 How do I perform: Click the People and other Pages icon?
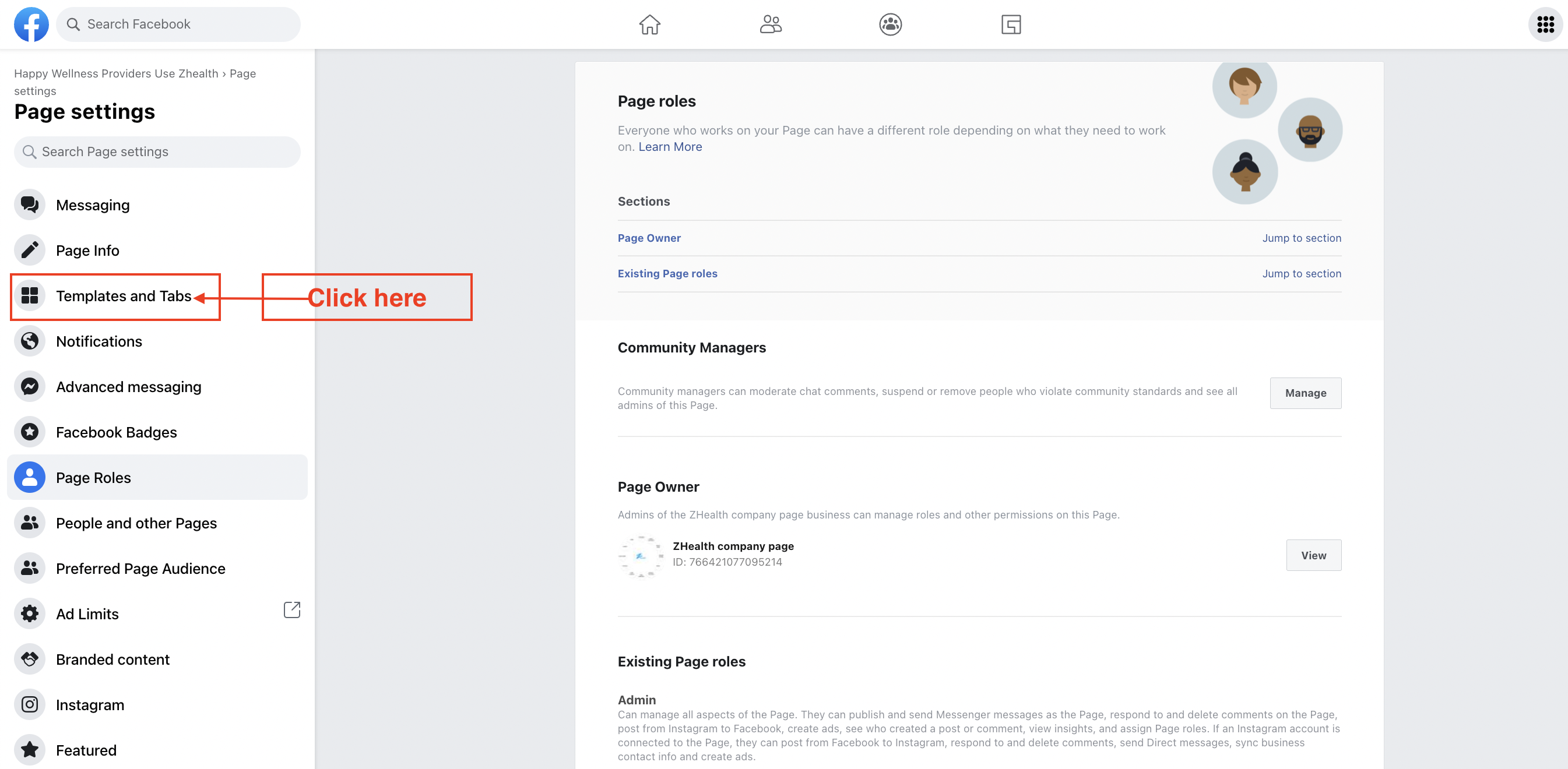coord(29,523)
